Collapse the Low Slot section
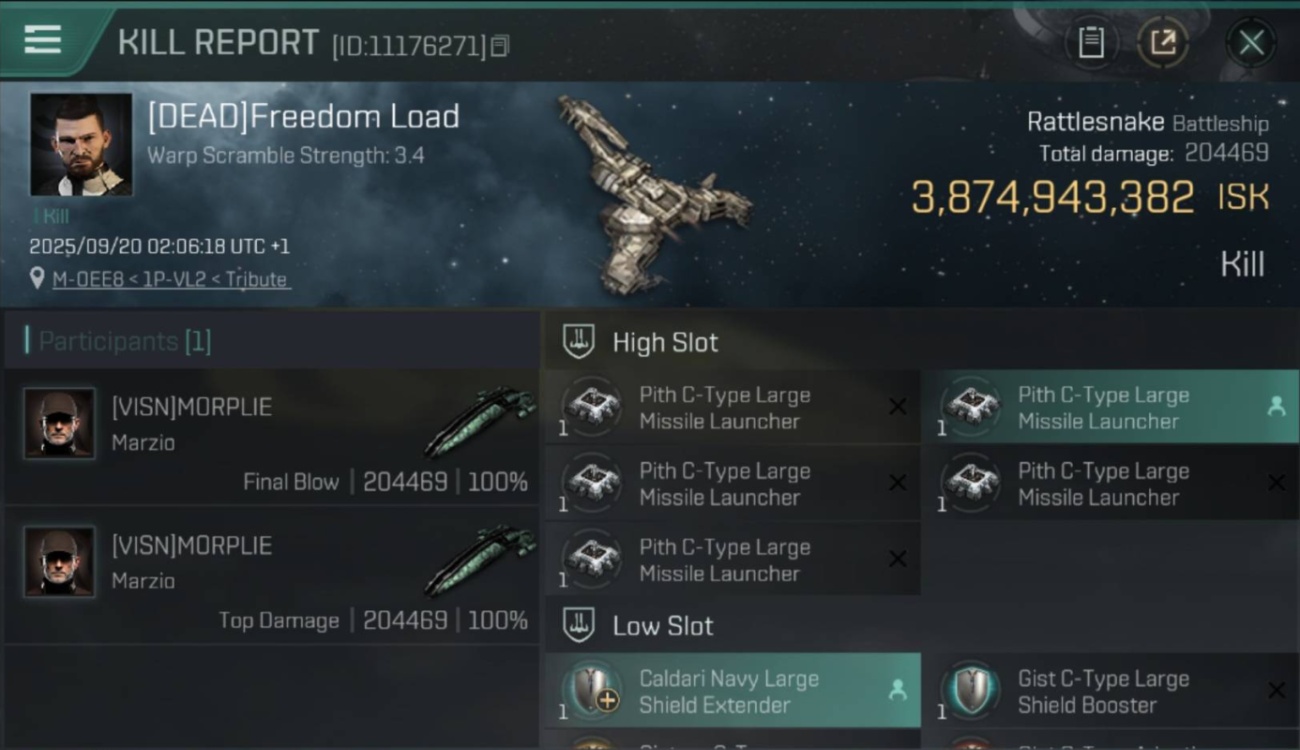Image resolution: width=1300 pixels, height=750 pixels. coord(579,626)
